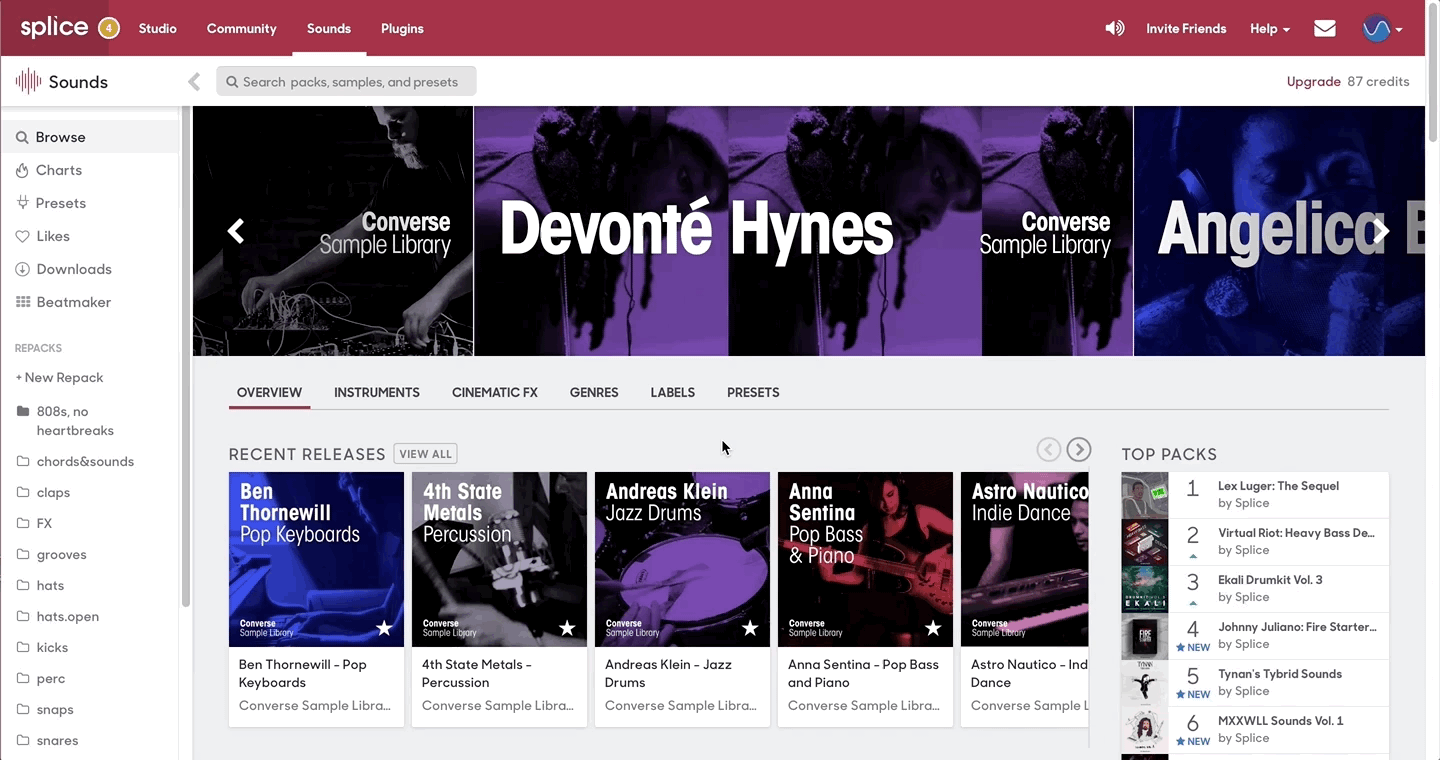Open the Community menu item

click(241, 28)
